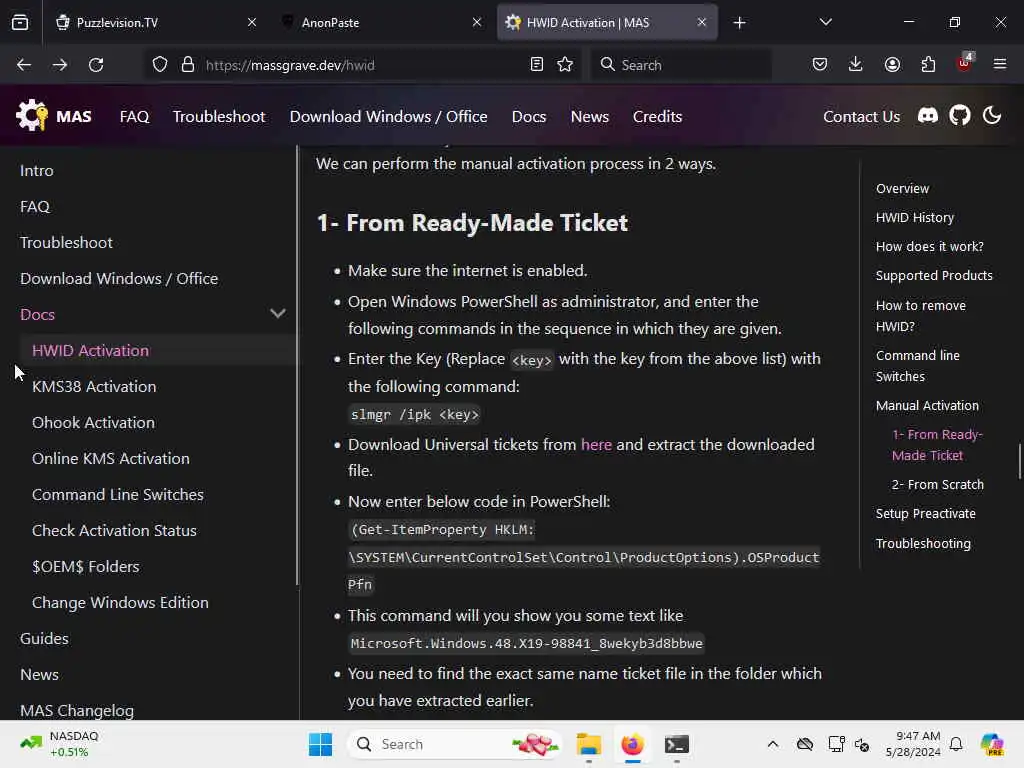Open Credits in top navigation
Screen dimensions: 1024x768
click(658, 116)
